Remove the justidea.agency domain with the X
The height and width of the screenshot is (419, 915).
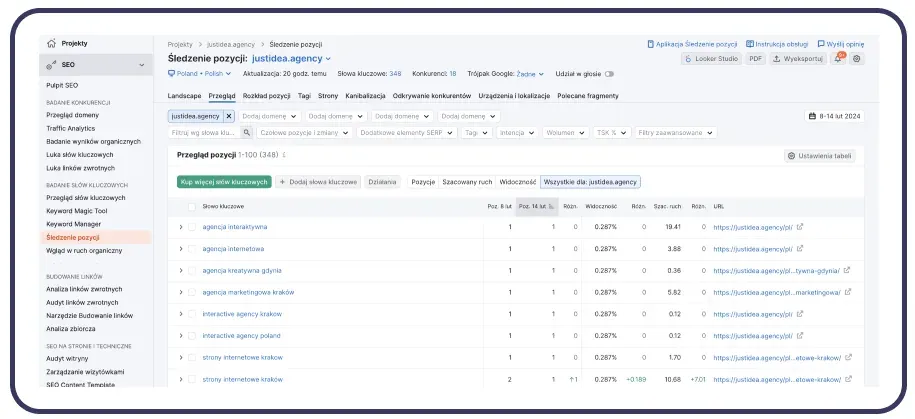point(229,116)
